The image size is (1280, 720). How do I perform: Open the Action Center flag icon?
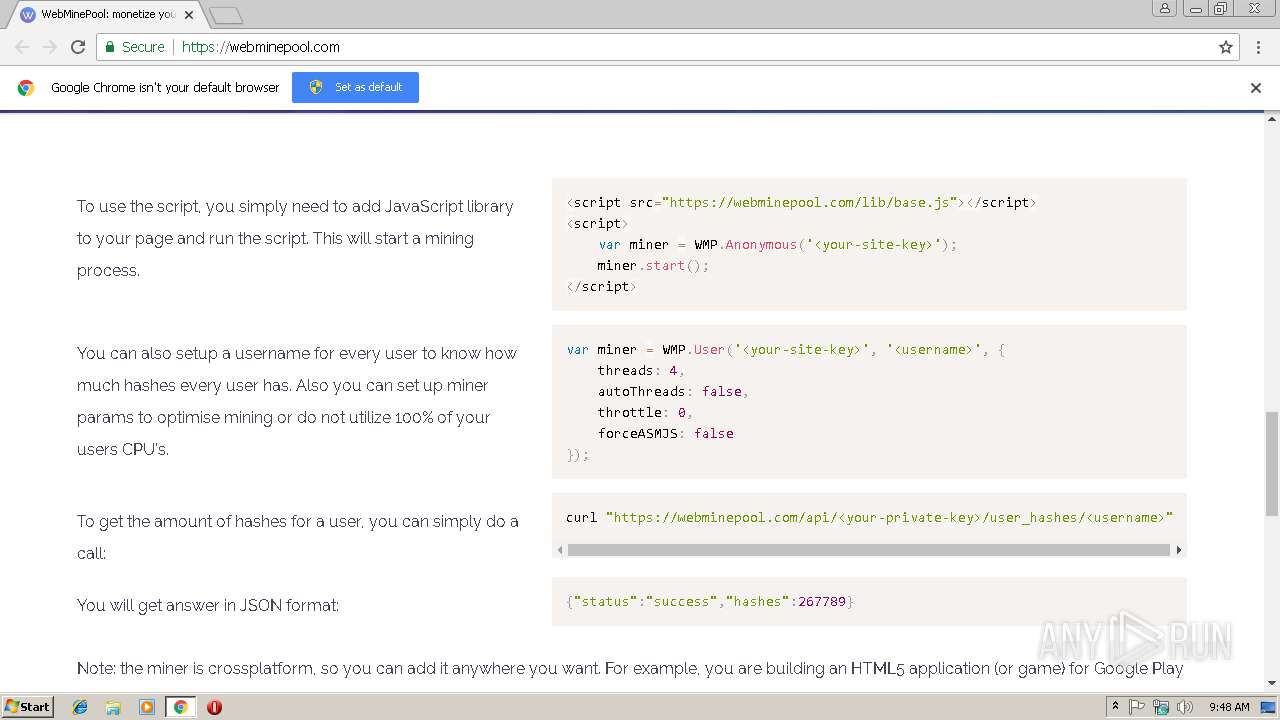pyautogui.click(x=1137, y=707)
